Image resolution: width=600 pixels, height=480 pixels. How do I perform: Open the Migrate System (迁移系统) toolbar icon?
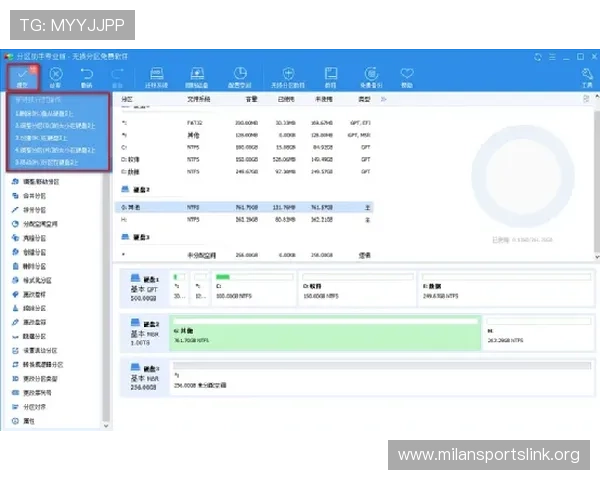157,77
